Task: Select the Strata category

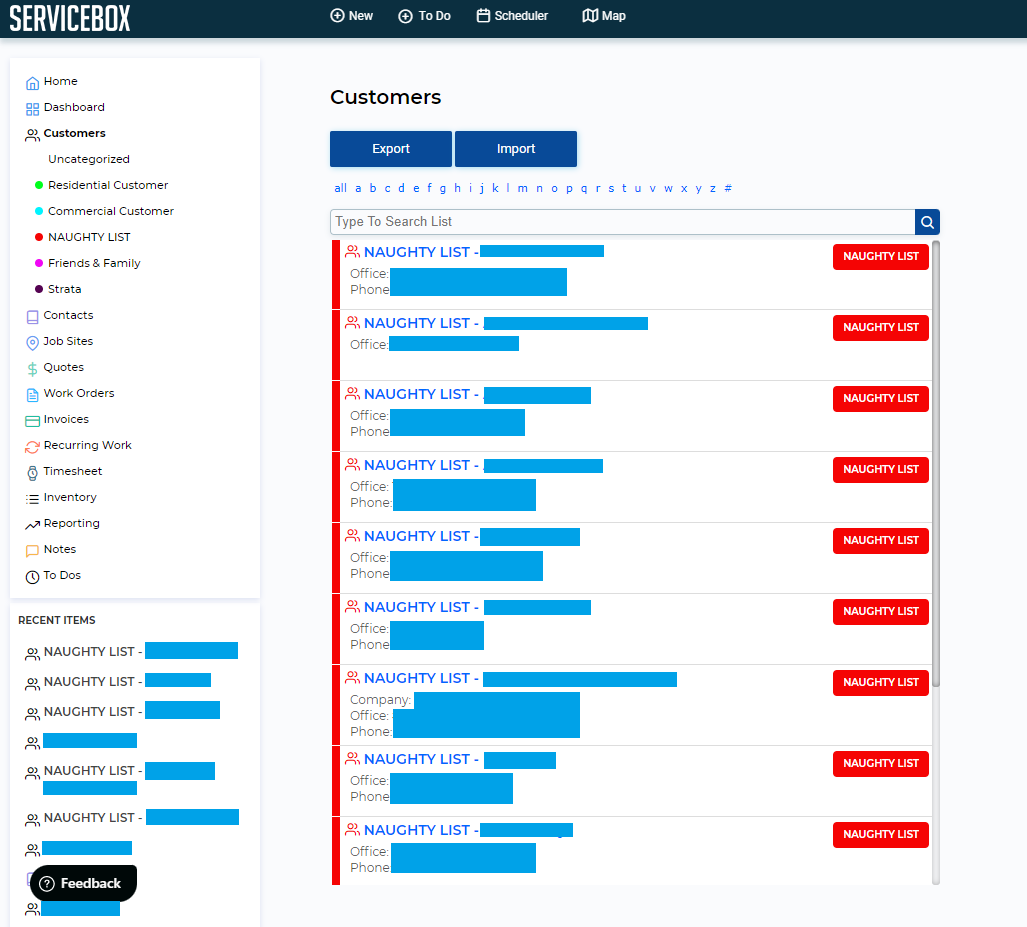Action: pos(64,289)
